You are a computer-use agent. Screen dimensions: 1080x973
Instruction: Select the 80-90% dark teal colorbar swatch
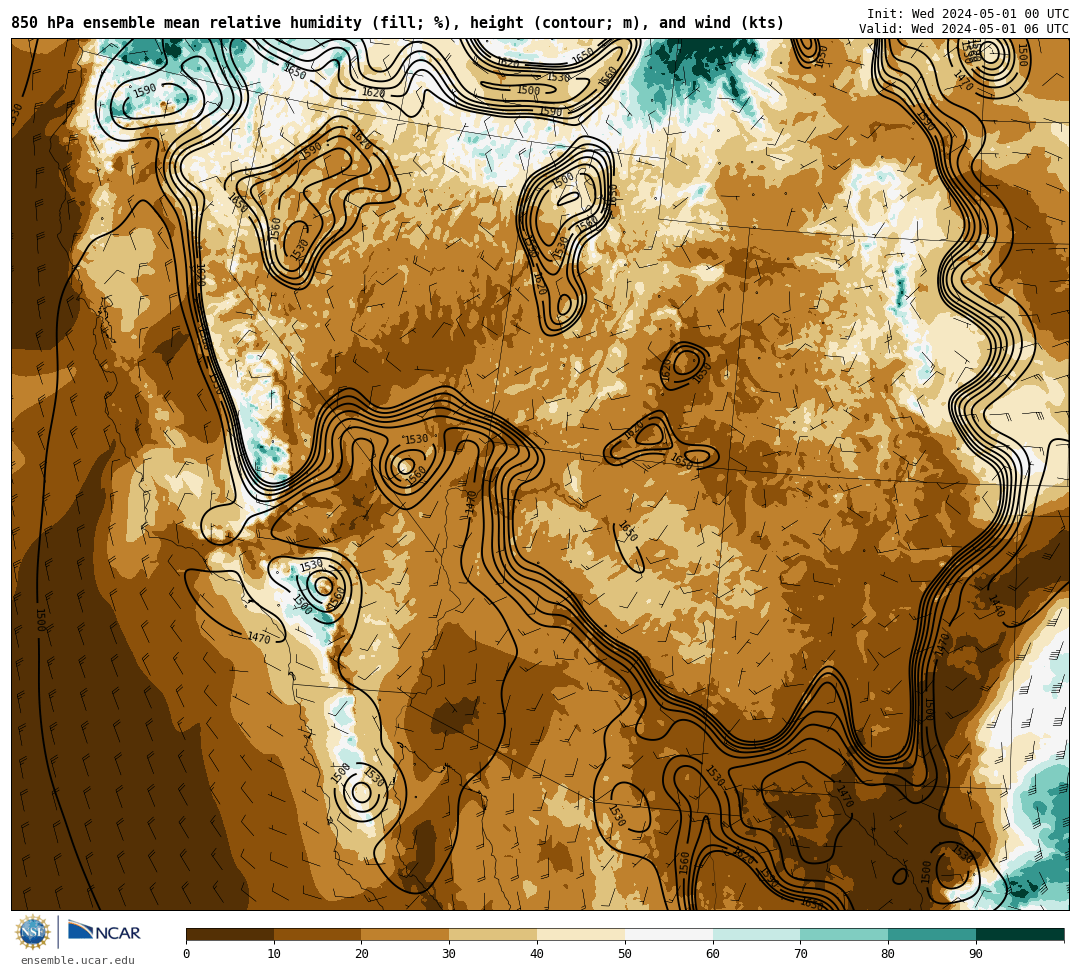pos(932,934)
